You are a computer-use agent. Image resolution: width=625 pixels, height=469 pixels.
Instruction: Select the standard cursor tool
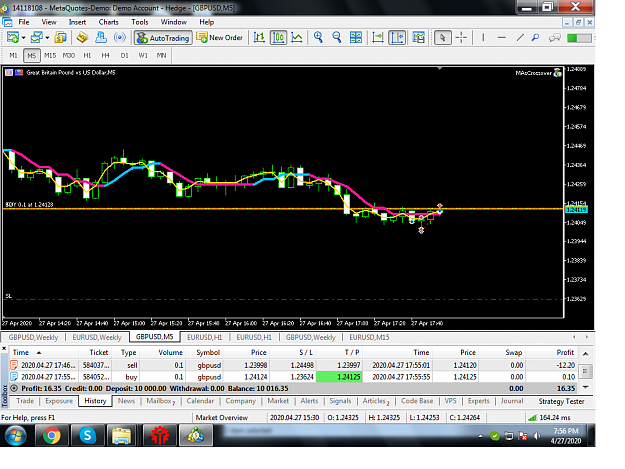442,38
